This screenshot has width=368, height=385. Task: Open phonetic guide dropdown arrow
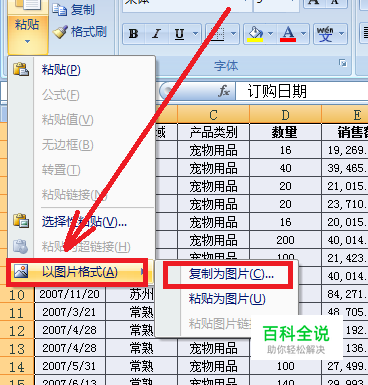342,34
